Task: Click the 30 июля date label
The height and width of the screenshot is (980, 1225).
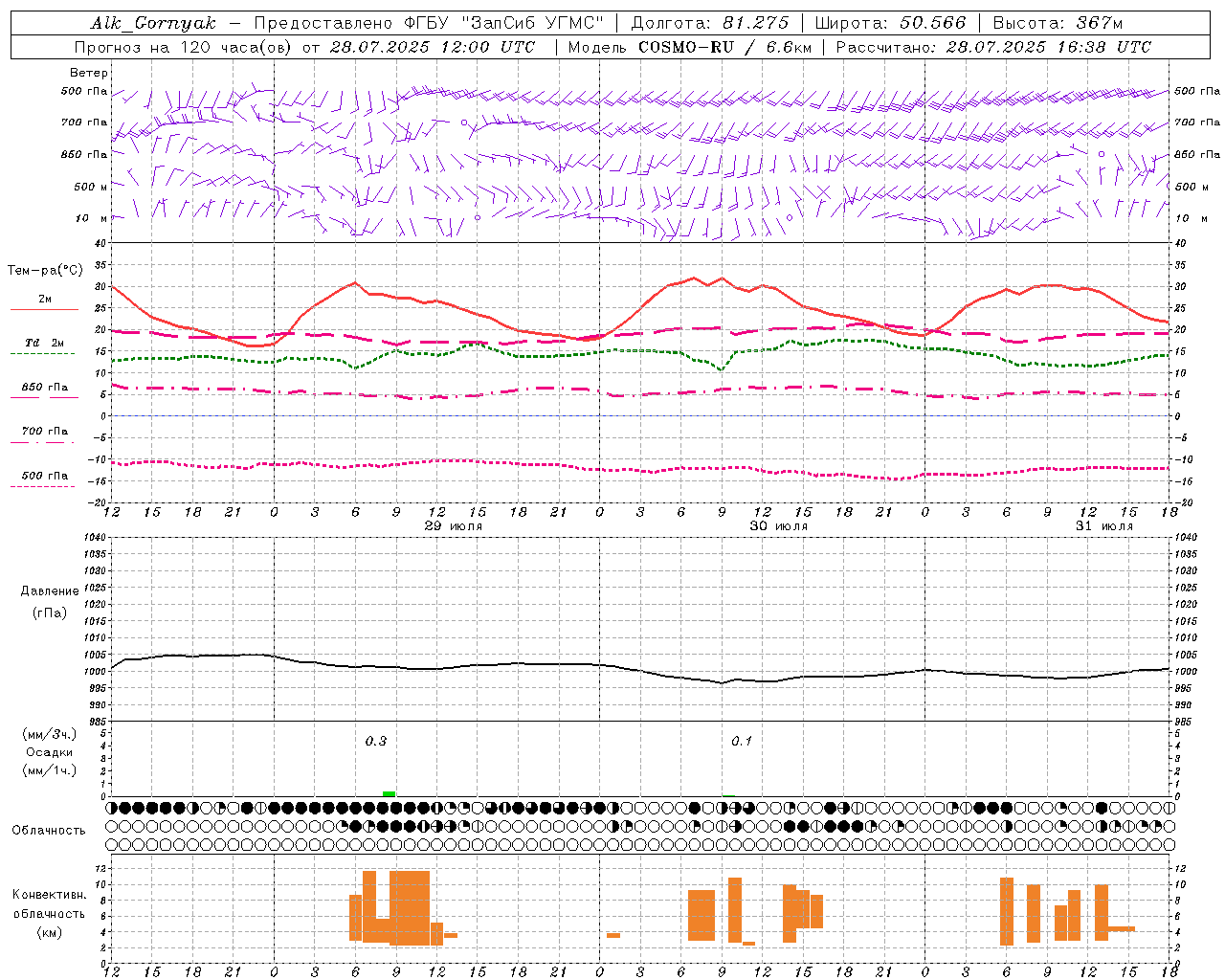Action: 778,526
